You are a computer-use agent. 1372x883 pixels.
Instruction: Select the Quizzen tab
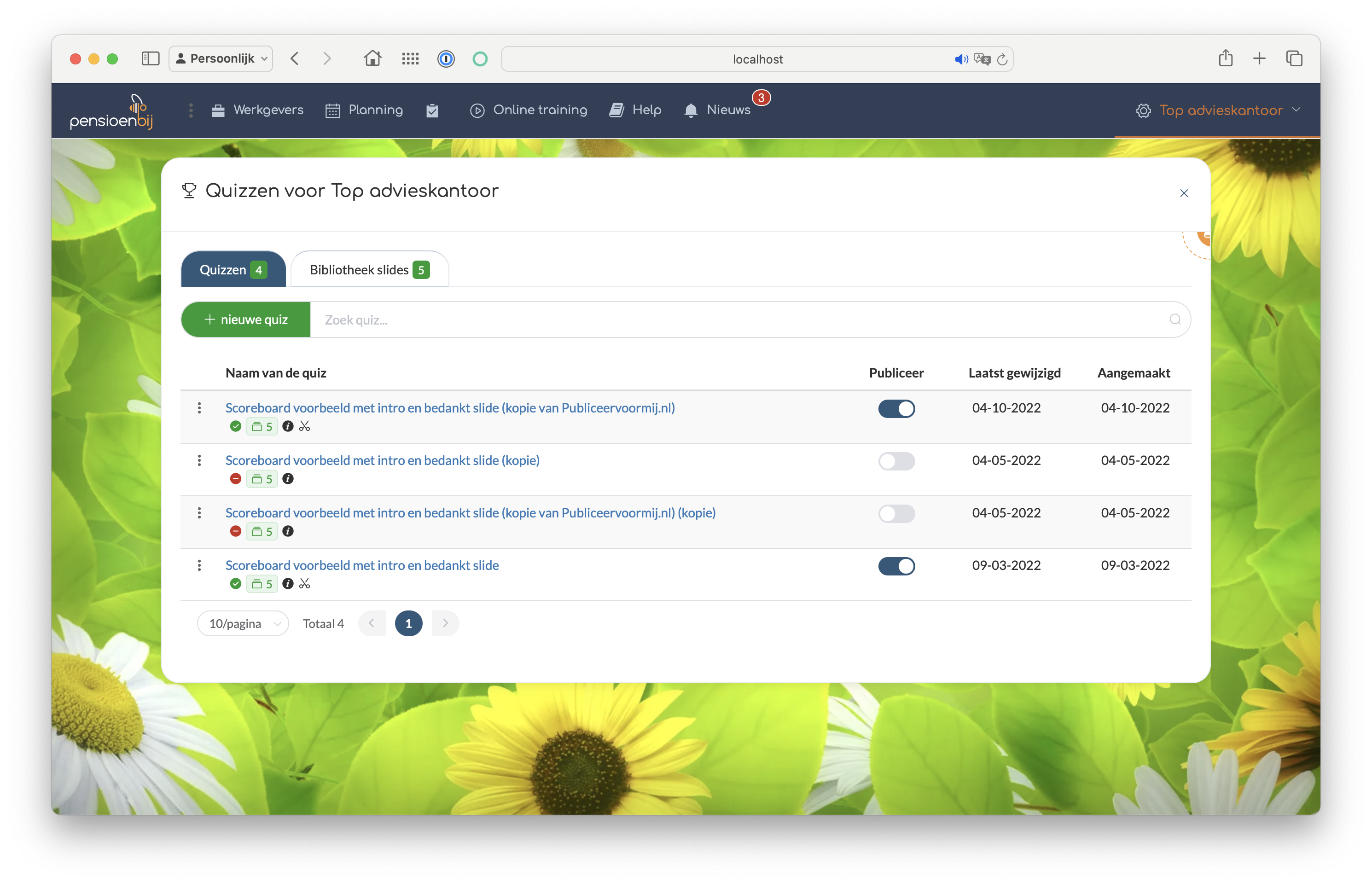pos(233,269)
